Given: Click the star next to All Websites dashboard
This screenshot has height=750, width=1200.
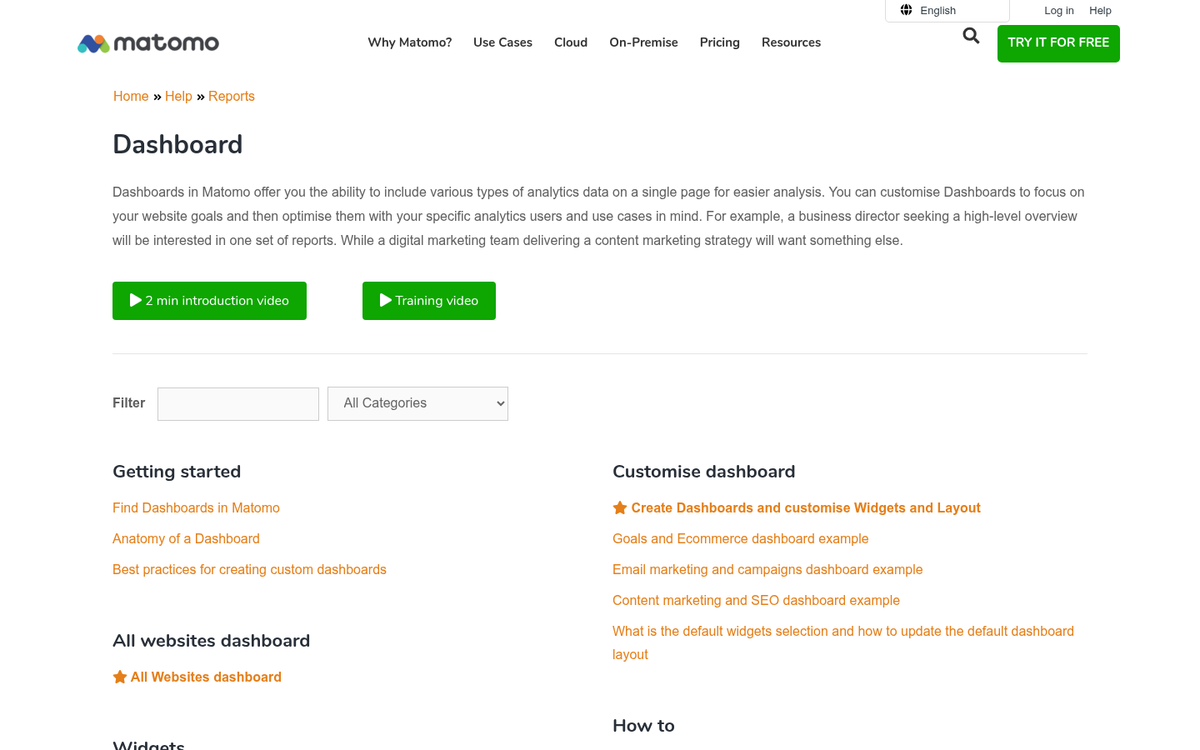Looking at the screenshot, I should 119,676.
